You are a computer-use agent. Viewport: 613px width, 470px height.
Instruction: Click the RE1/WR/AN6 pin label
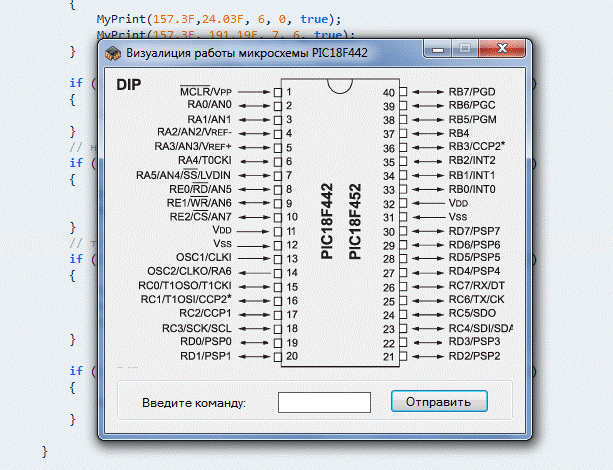tap(199, 203)
